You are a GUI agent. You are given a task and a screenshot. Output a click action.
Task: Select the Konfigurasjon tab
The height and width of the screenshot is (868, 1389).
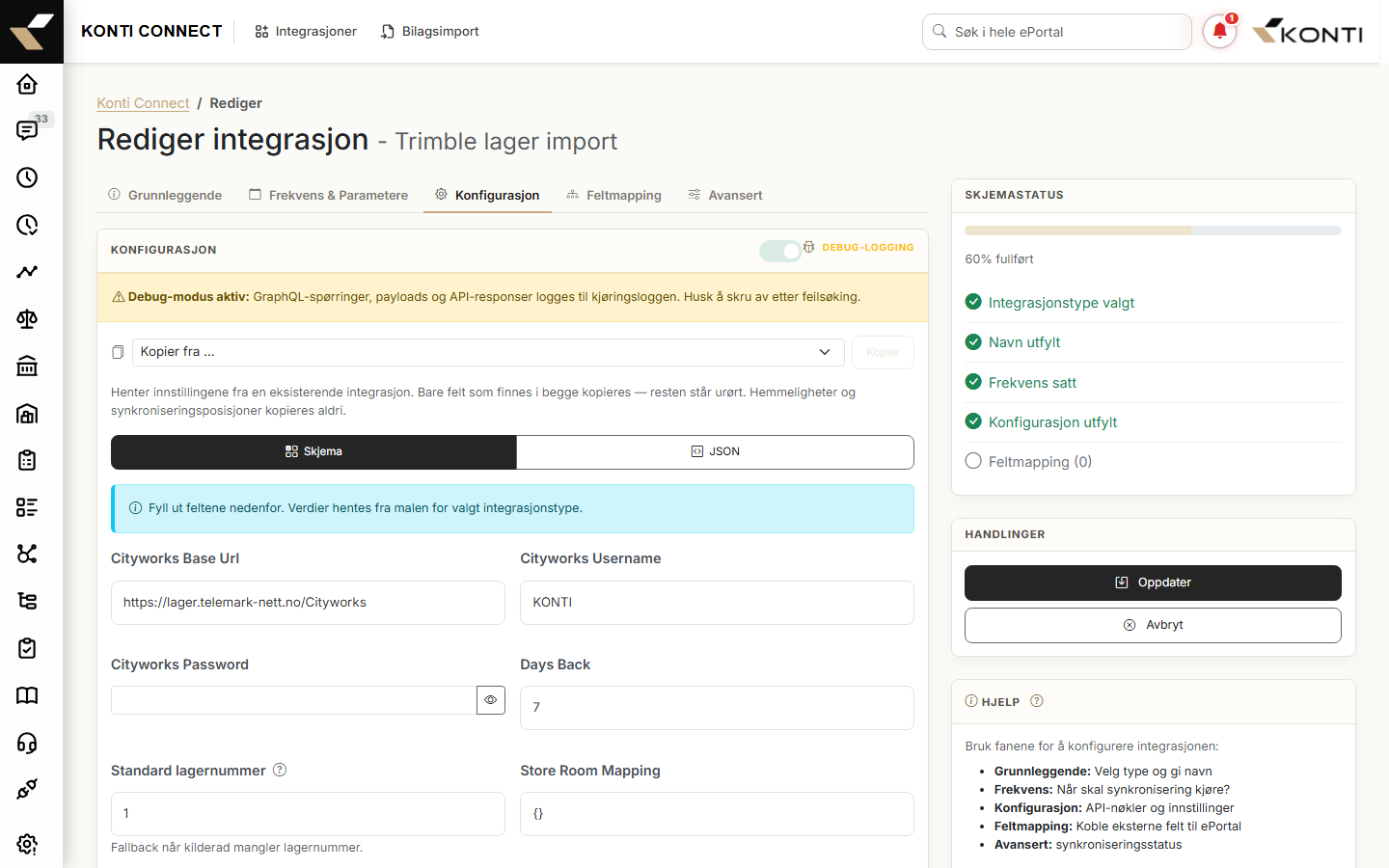coord(487,195)
